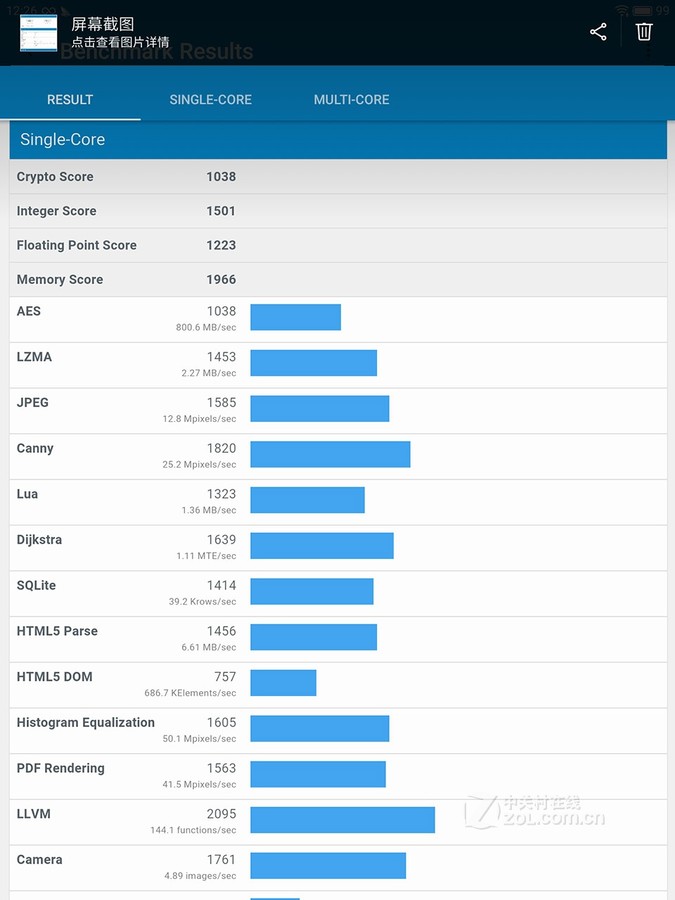The width and height of the screenshot is (675, 900).
Task: Tap the Camera benchmark score bar
Action: point(328,866)
